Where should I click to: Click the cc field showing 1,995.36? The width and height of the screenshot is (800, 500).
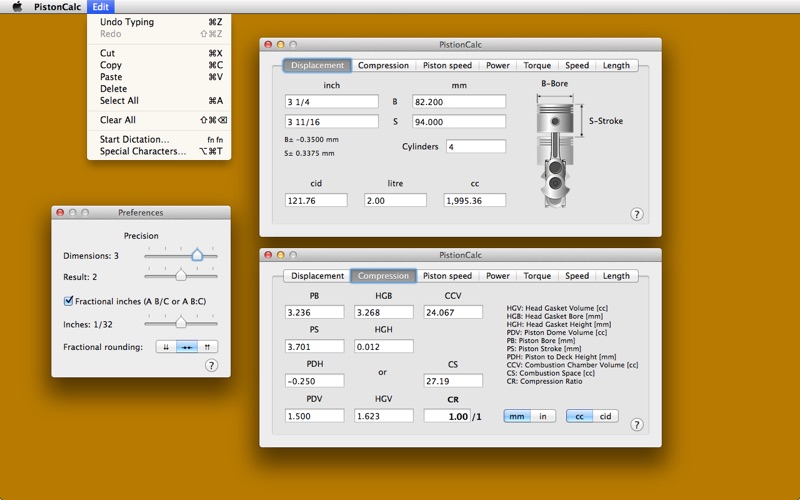coord(475,201)
